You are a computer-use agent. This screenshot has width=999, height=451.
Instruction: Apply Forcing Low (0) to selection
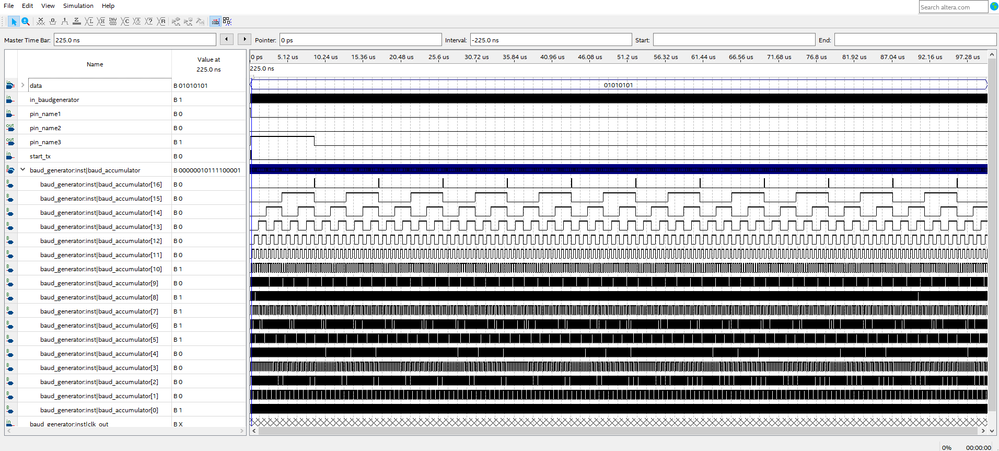point(52,21)
